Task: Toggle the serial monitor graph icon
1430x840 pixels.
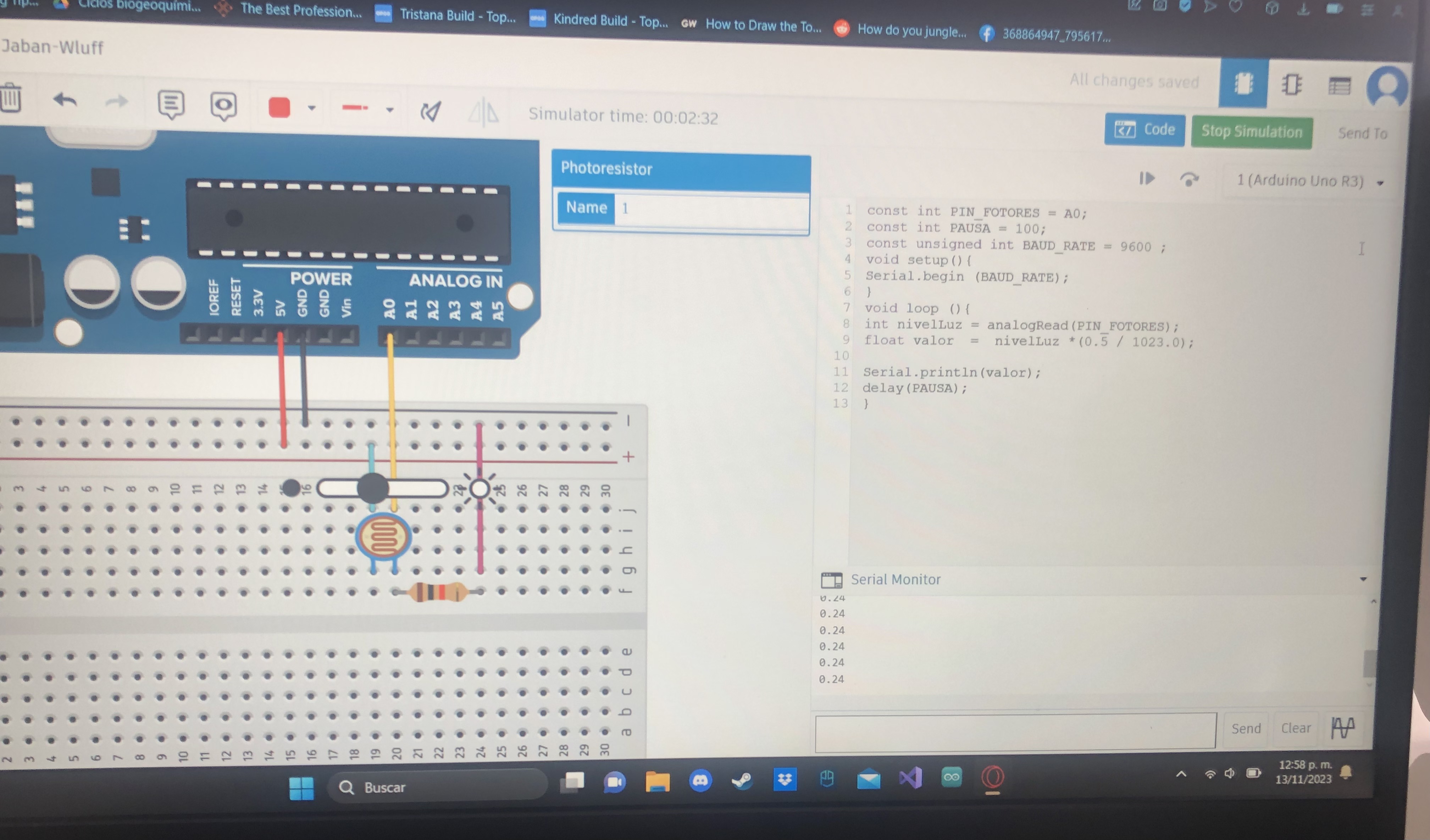Action: tap(1343, 727)
